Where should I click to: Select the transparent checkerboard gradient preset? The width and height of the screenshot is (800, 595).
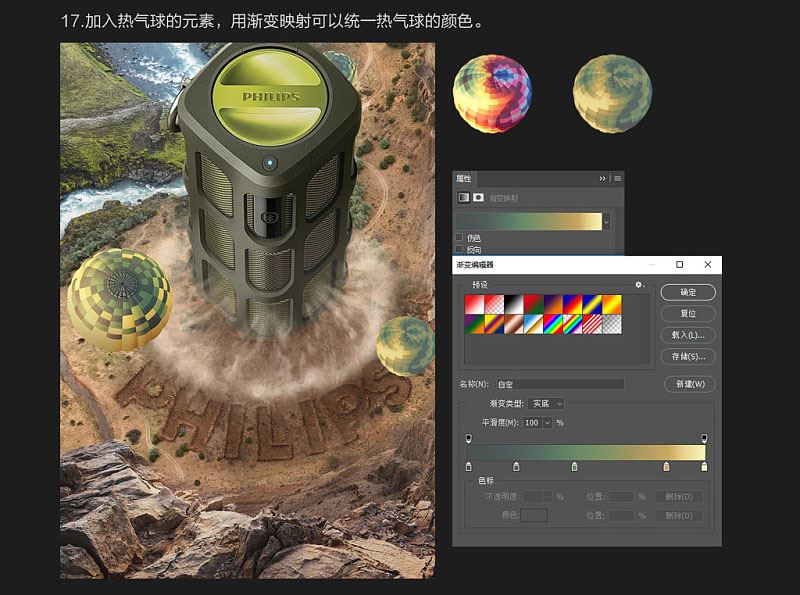tap(614, 325)
